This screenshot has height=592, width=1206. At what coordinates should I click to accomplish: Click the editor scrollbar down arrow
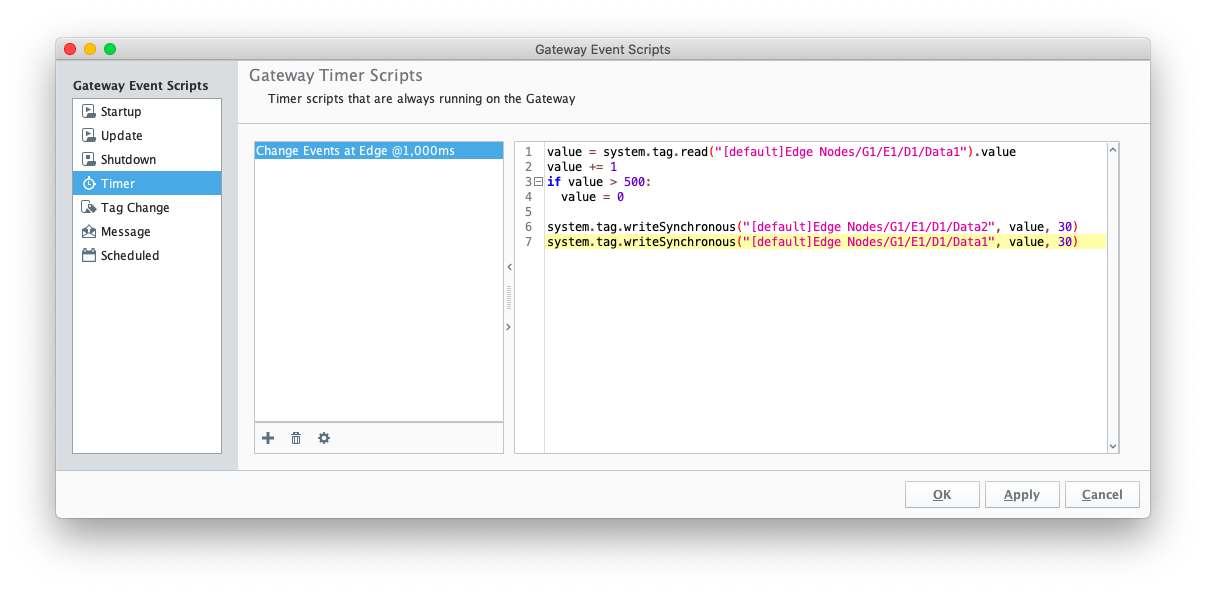coord(1113,446)
